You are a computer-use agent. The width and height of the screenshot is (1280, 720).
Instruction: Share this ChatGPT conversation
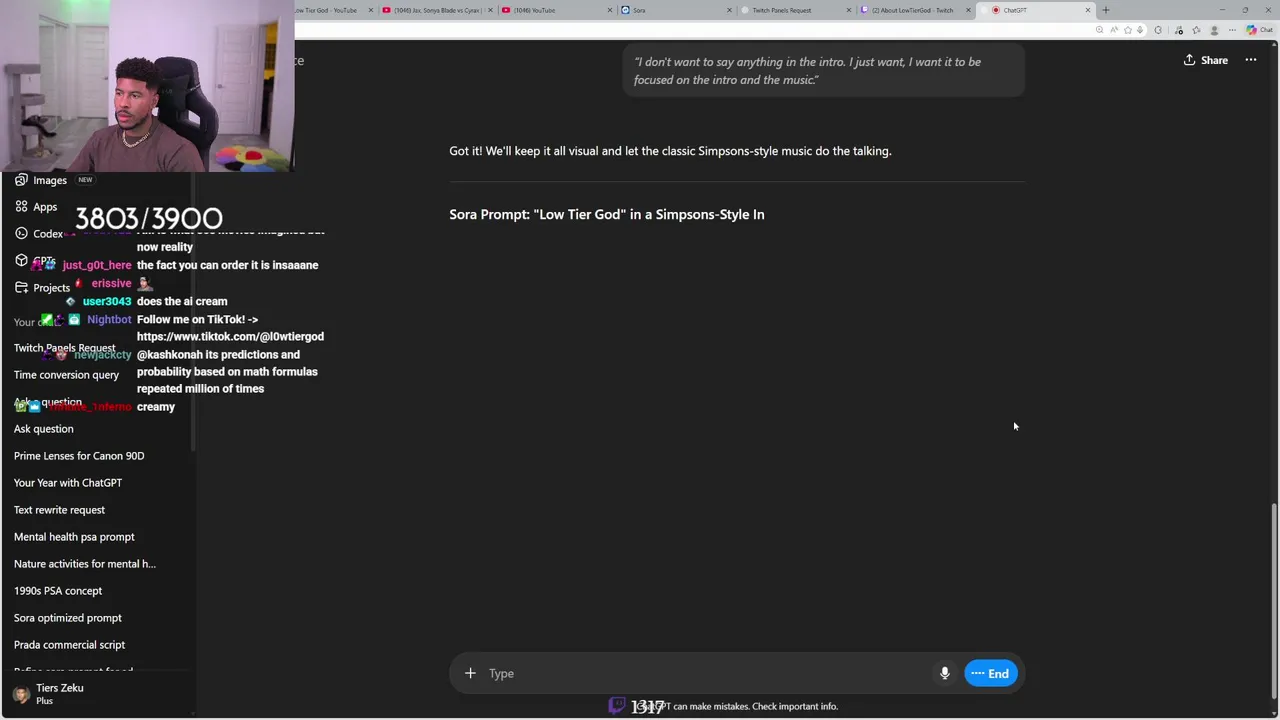(1205, 60)
